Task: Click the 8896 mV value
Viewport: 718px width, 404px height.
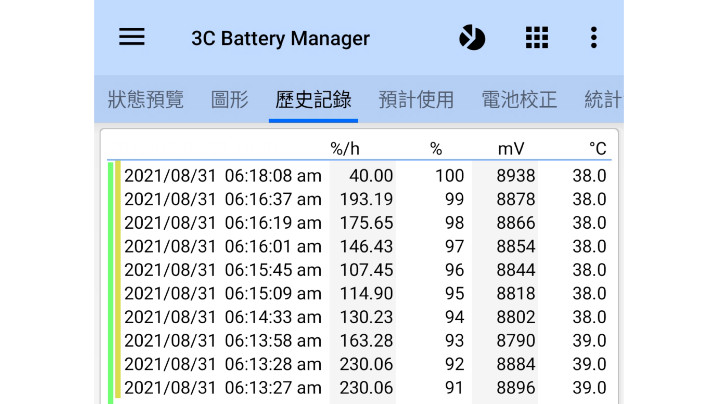Action: click(516, 388)
